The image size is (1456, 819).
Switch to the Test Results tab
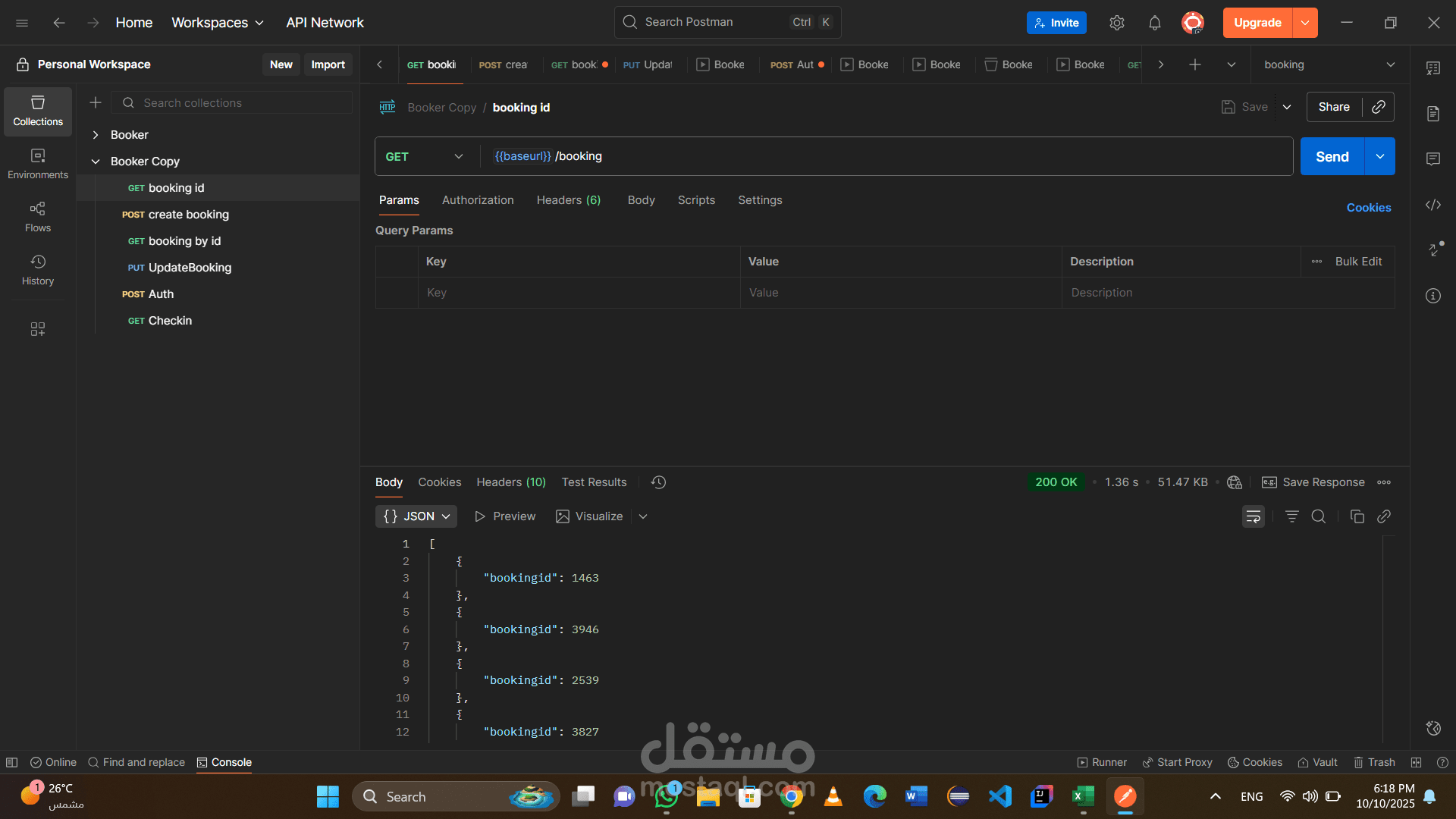coord(594,482)
